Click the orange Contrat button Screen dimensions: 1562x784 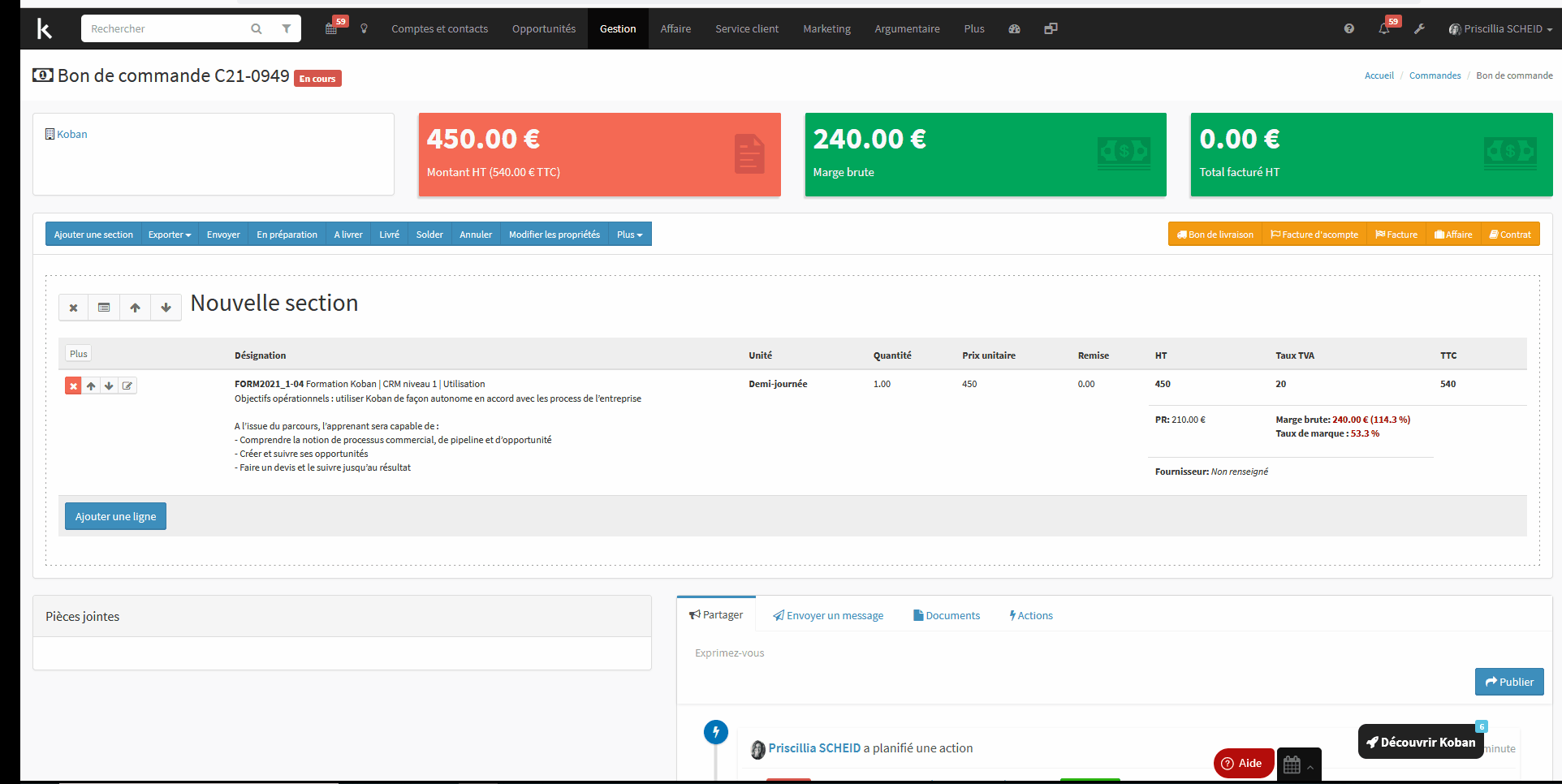coord(1510,235)
